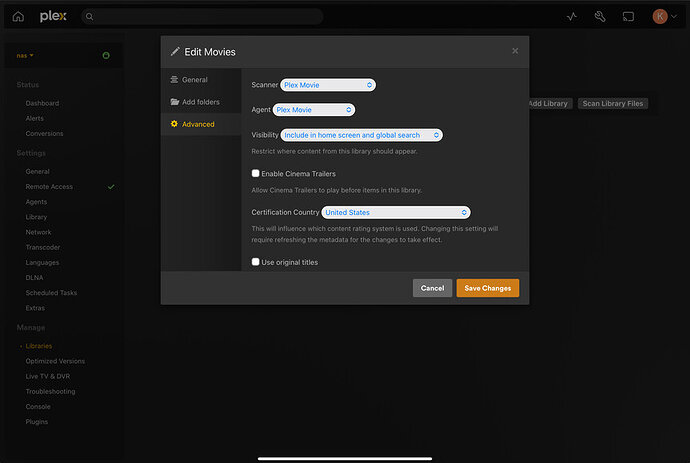Open Agents settings
The height and width of the screenshot is (463, 690).
click(x=36, y=202)
